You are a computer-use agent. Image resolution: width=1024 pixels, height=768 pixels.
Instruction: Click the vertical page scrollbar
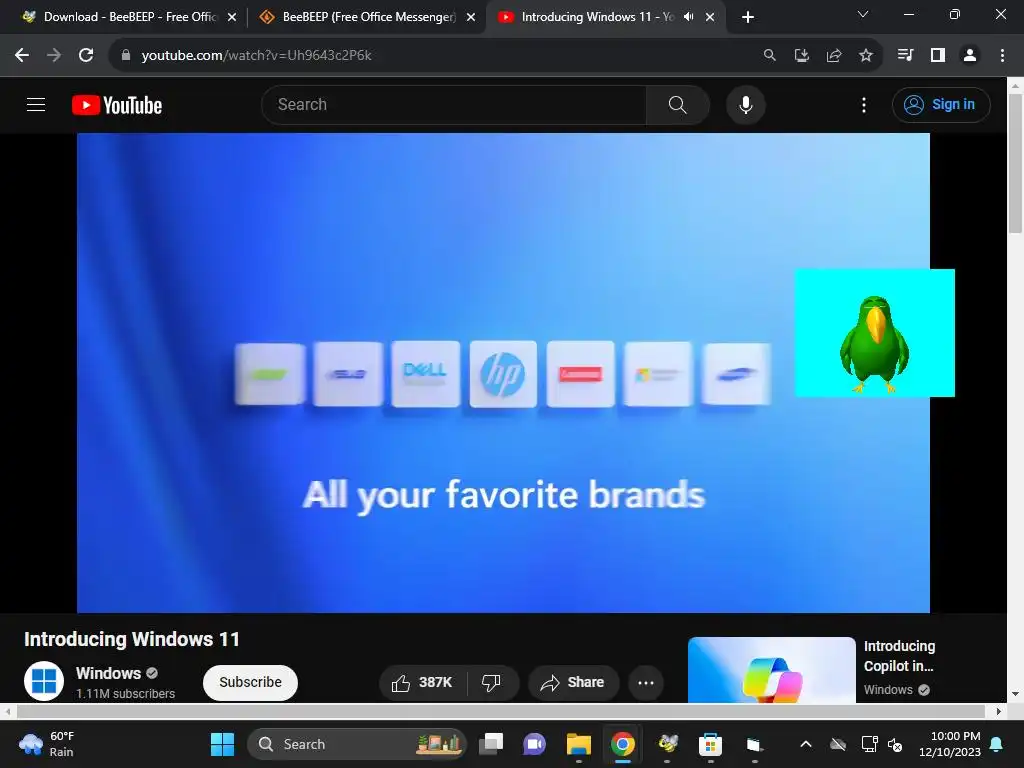coord(1016,163)
